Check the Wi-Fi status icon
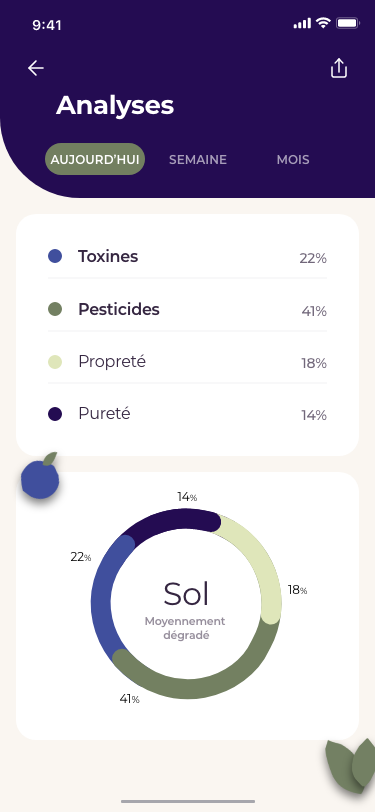 [324, 23]
